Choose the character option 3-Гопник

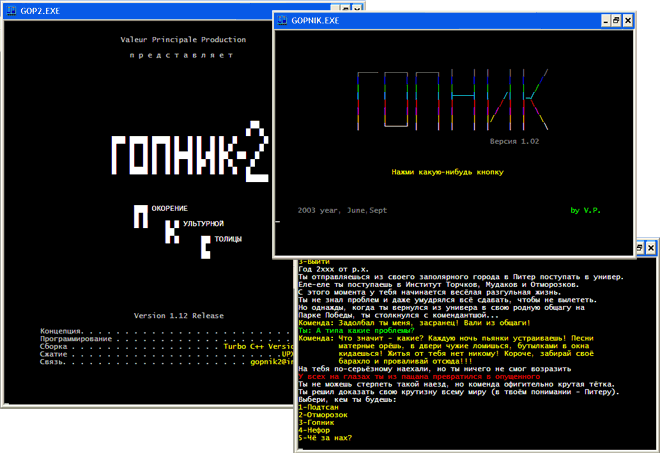pyautogui.click(x=316, y=422)
